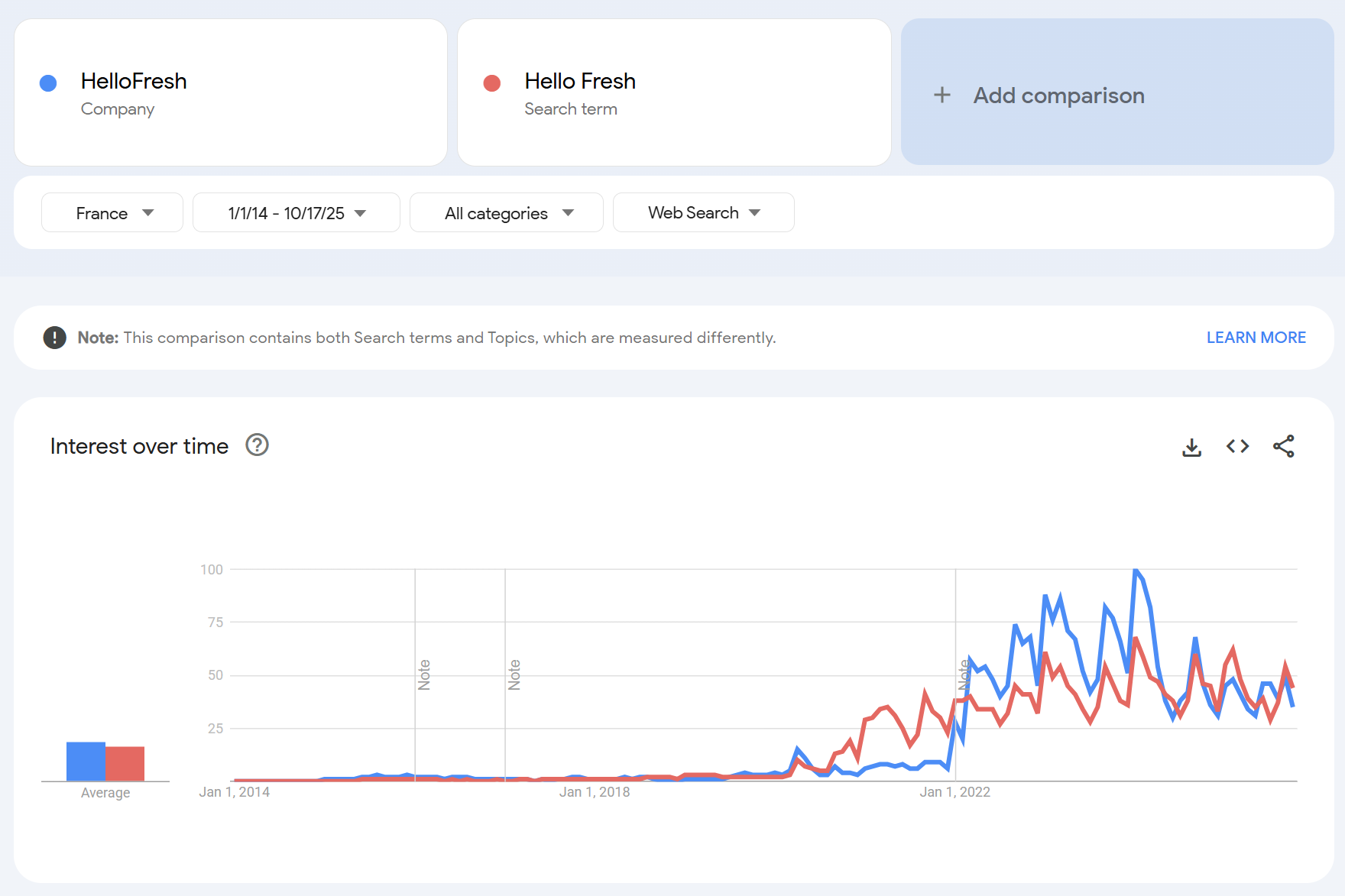This screenshot has height=896, width=1345.
Task: Click the note exclamation warning icon
Action: [54, 338]
